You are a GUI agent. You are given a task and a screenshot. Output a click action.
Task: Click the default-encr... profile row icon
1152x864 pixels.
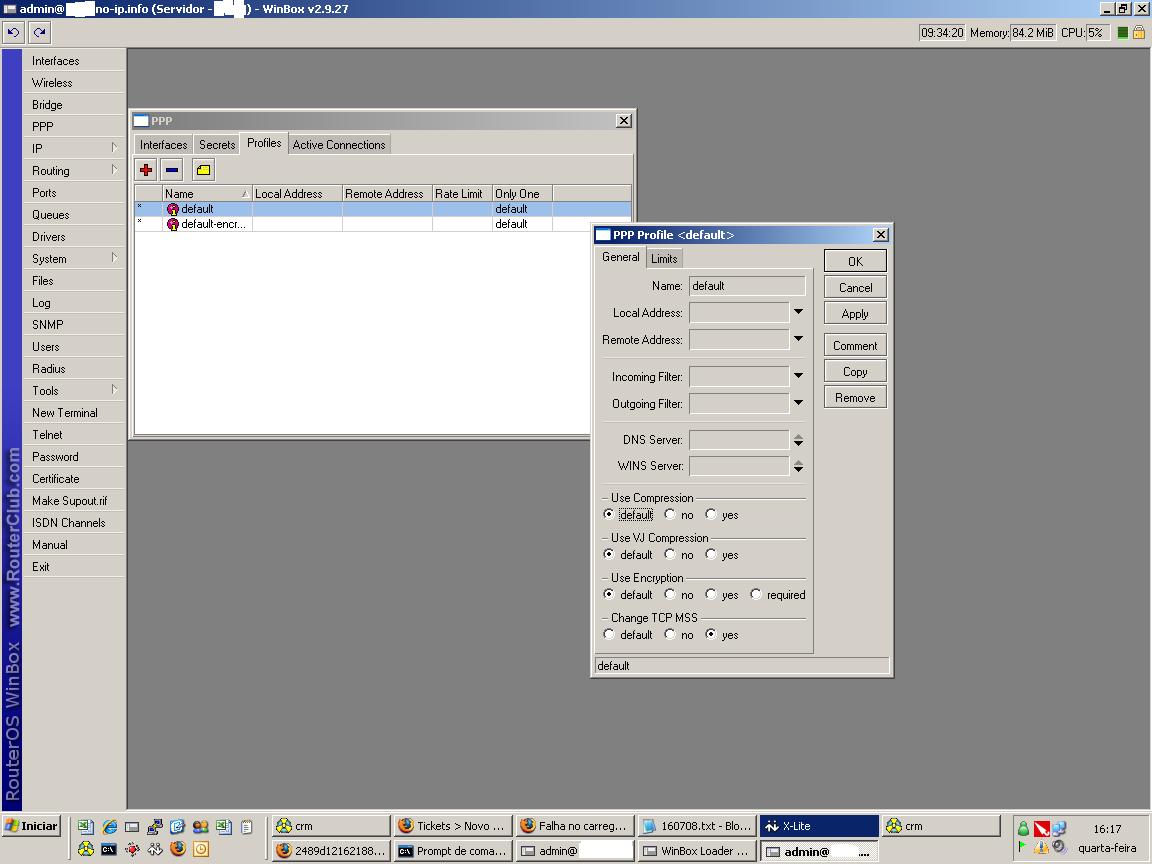coord(173,224)
